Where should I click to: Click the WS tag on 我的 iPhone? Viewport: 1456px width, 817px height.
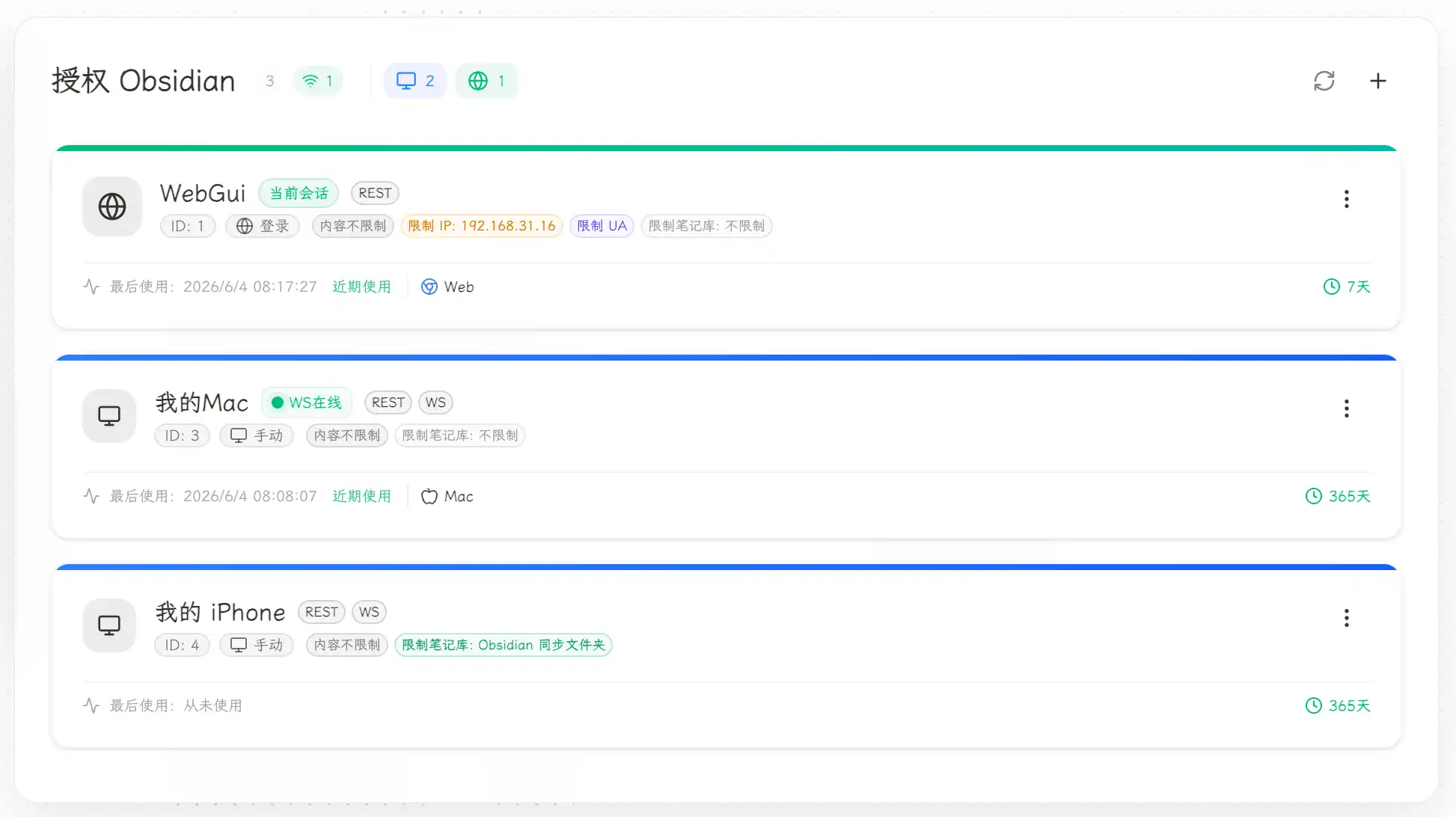click(x=369, y=612)
